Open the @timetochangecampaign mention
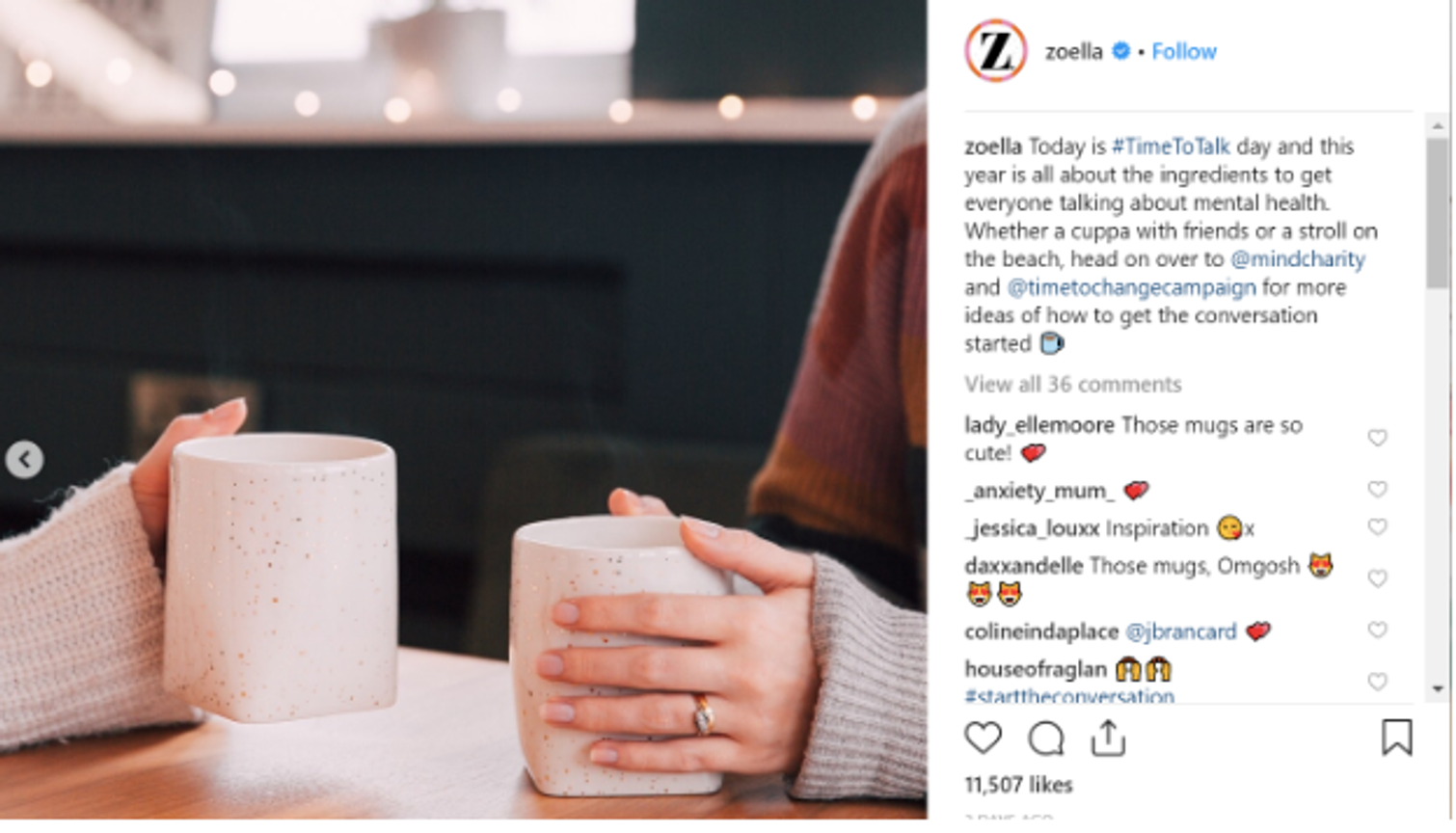The width and height of the screenshot is (1456, 833). point(1131,287)
